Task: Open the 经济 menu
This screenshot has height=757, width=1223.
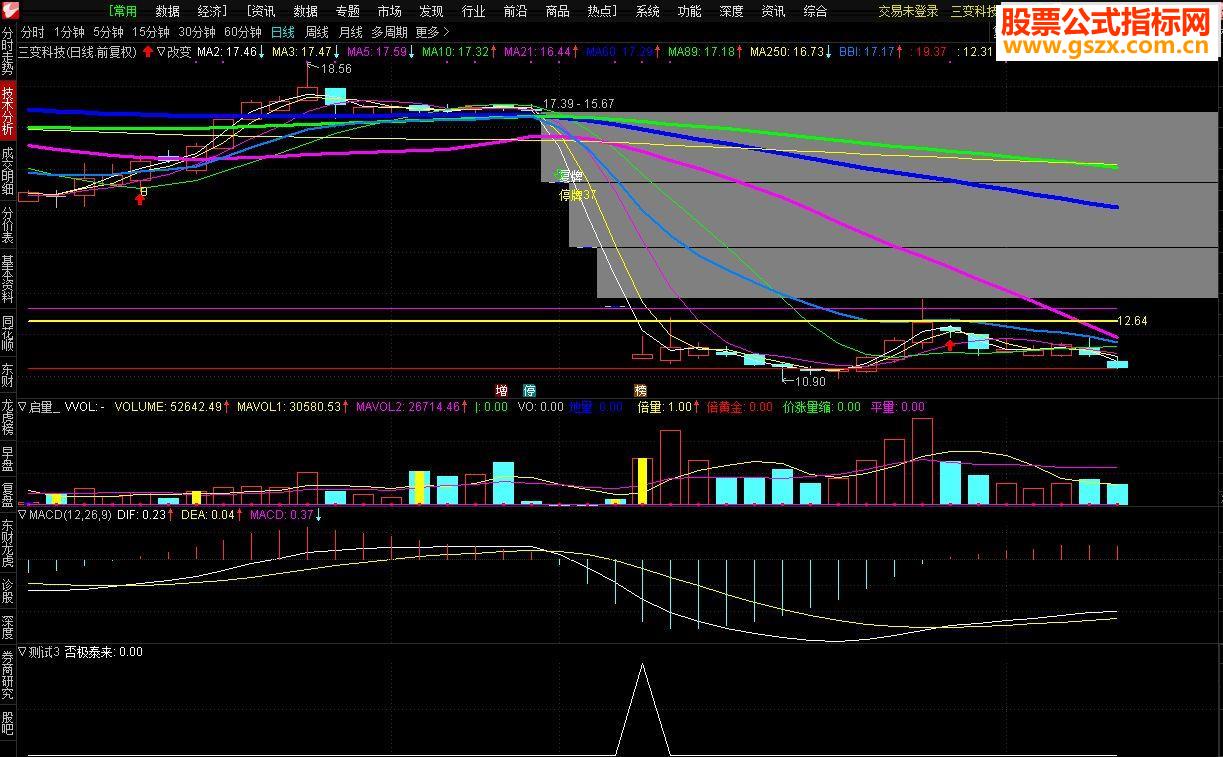Action: coord(213,11)
